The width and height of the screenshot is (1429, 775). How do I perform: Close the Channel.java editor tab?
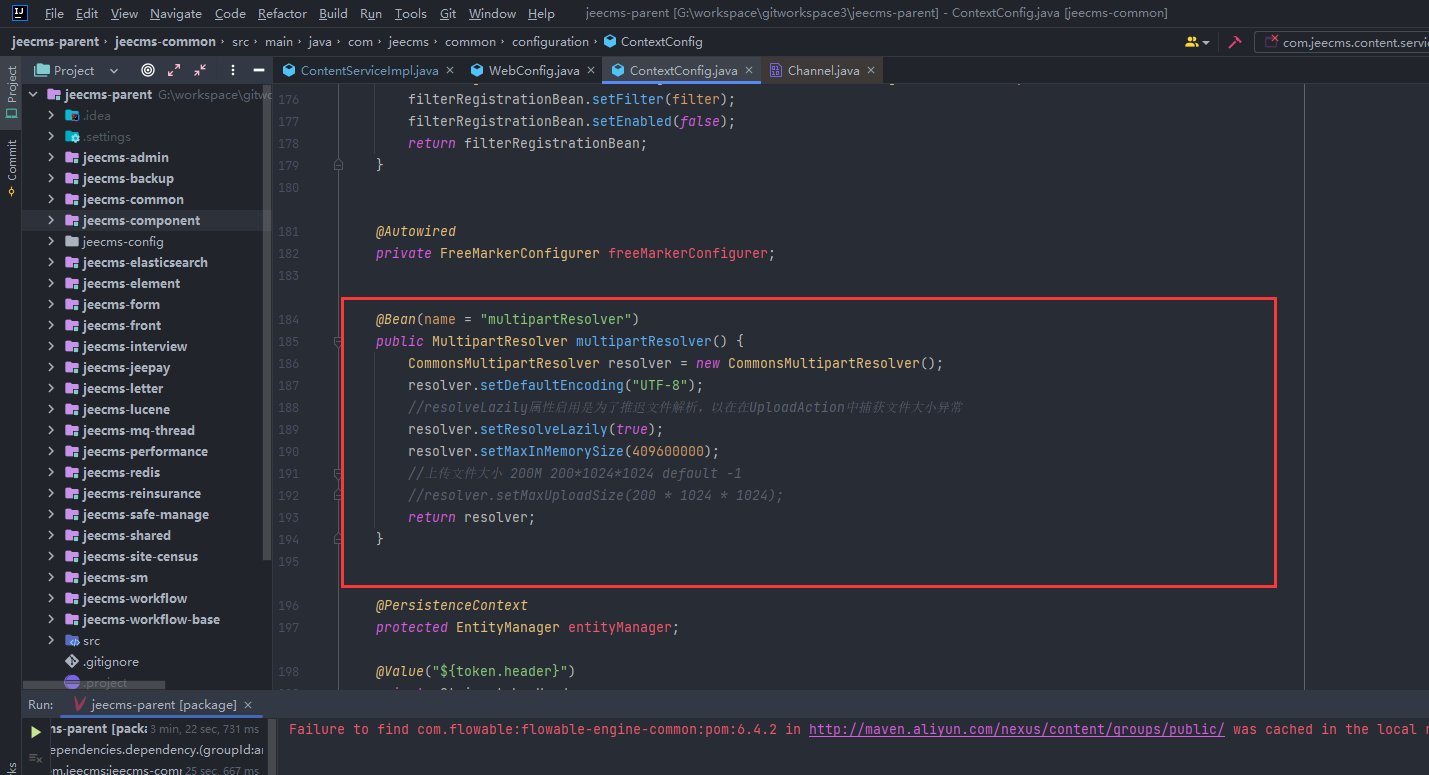click(871, 70)
